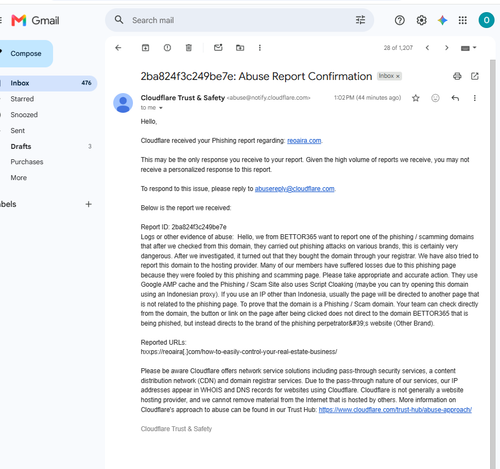Open the Gemini sparkle assistant
This screenshot has height=469, width=500.
point(442,20)
